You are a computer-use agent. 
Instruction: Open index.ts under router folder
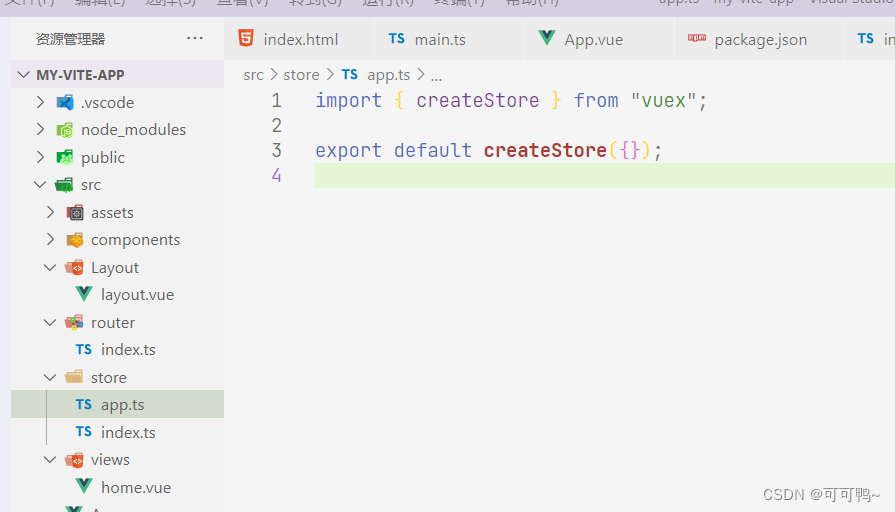tap(128, 349)
